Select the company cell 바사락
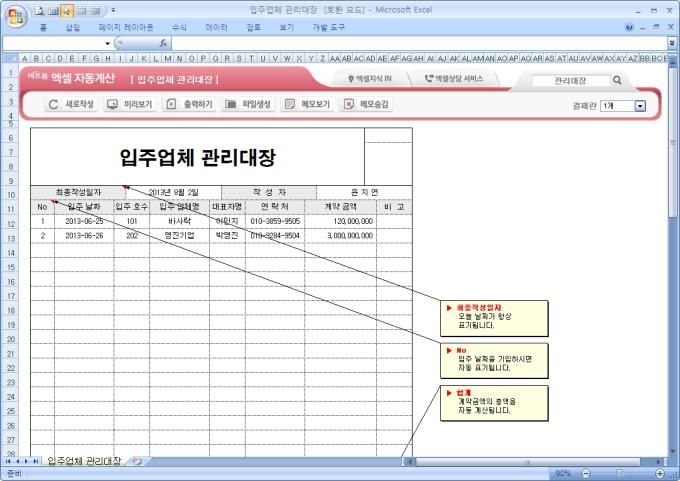680x481 pixels. pyautogui.click(x=180, y=222)
